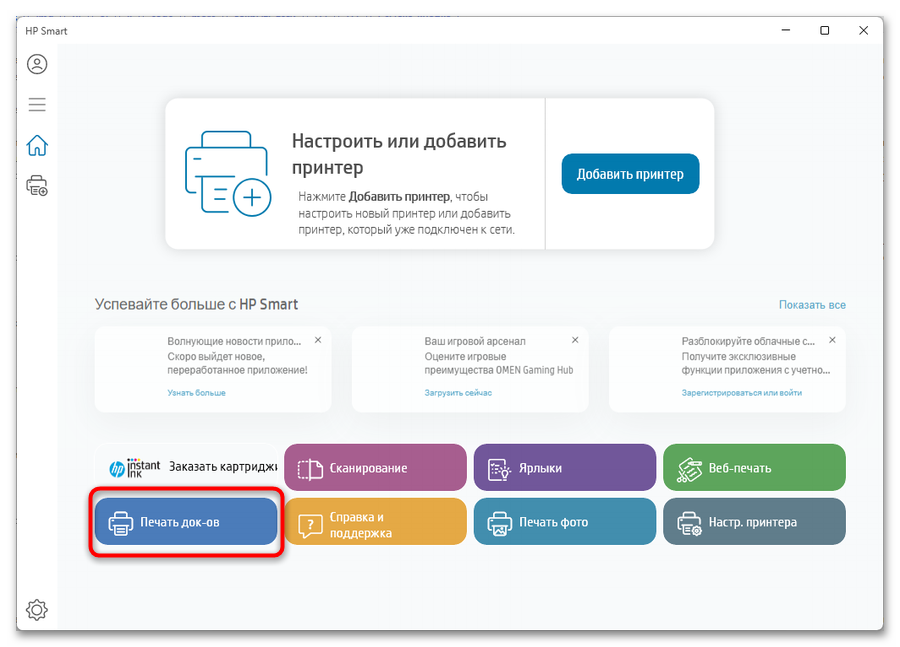Open the Справка и поддержка tile
The height and width of the screenshot is (647, 900).
375,521
